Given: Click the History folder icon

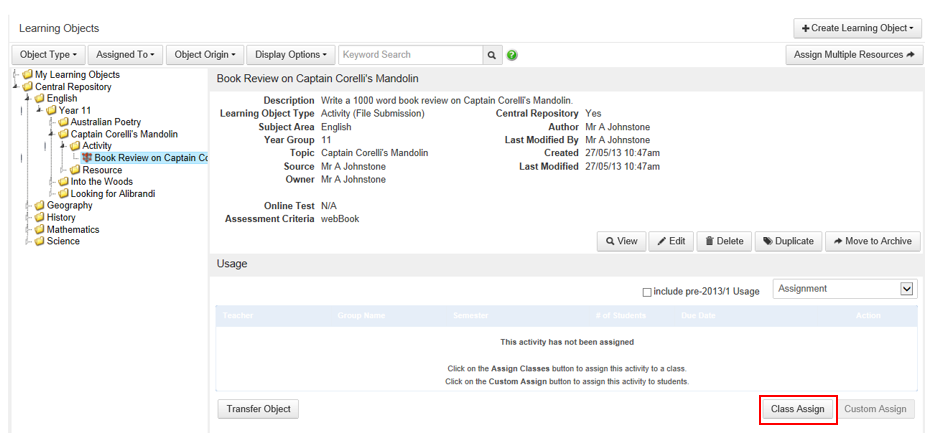Looking at the screenshot, I should click(39, 218).
